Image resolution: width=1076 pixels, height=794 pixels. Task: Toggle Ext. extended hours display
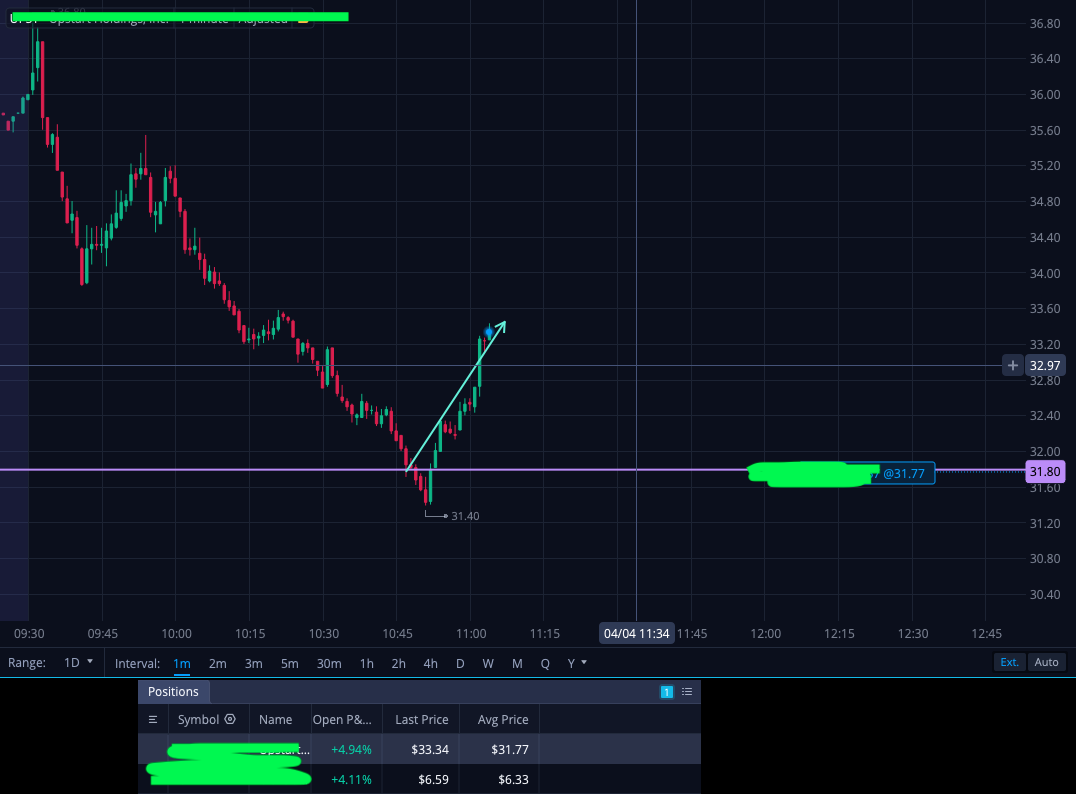[x=1009, y=662]
